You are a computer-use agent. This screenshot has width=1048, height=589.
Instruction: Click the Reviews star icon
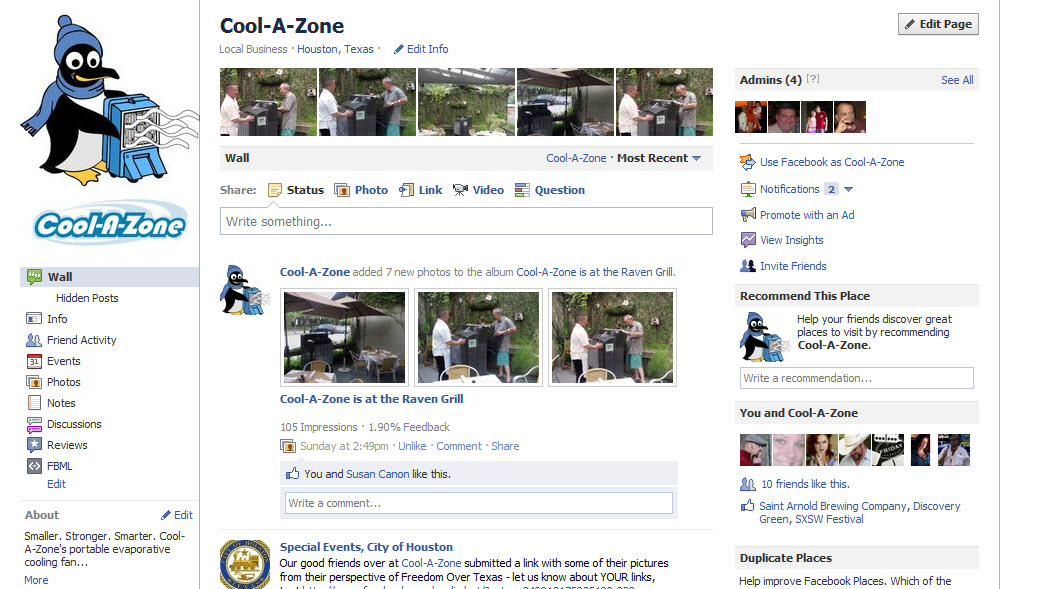coord(34,445)
